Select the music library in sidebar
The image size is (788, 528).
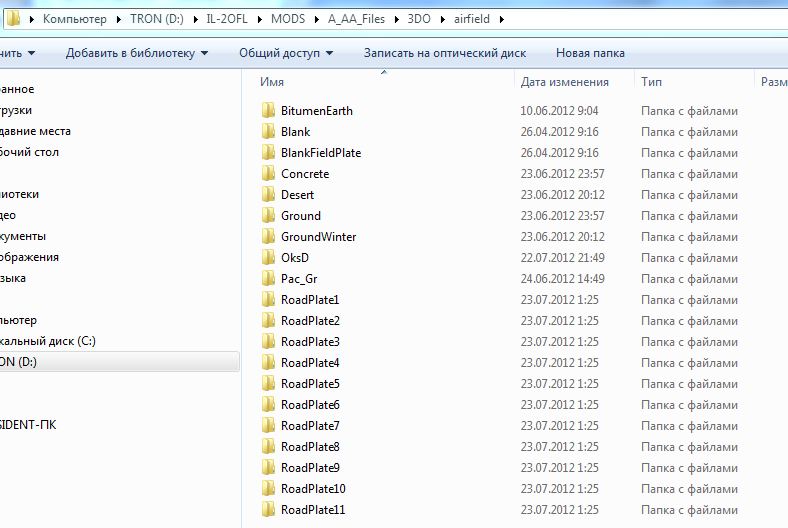[13, 278]
